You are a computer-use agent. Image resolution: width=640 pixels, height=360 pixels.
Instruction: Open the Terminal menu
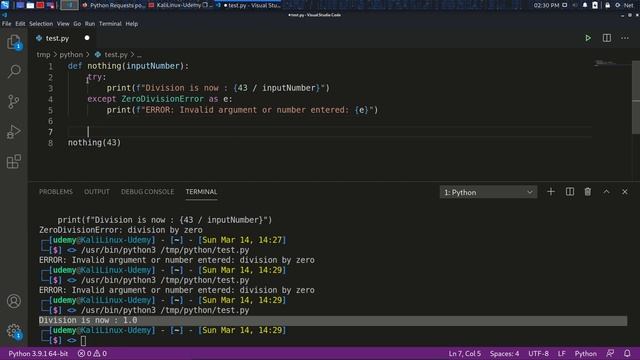(110, 24)
